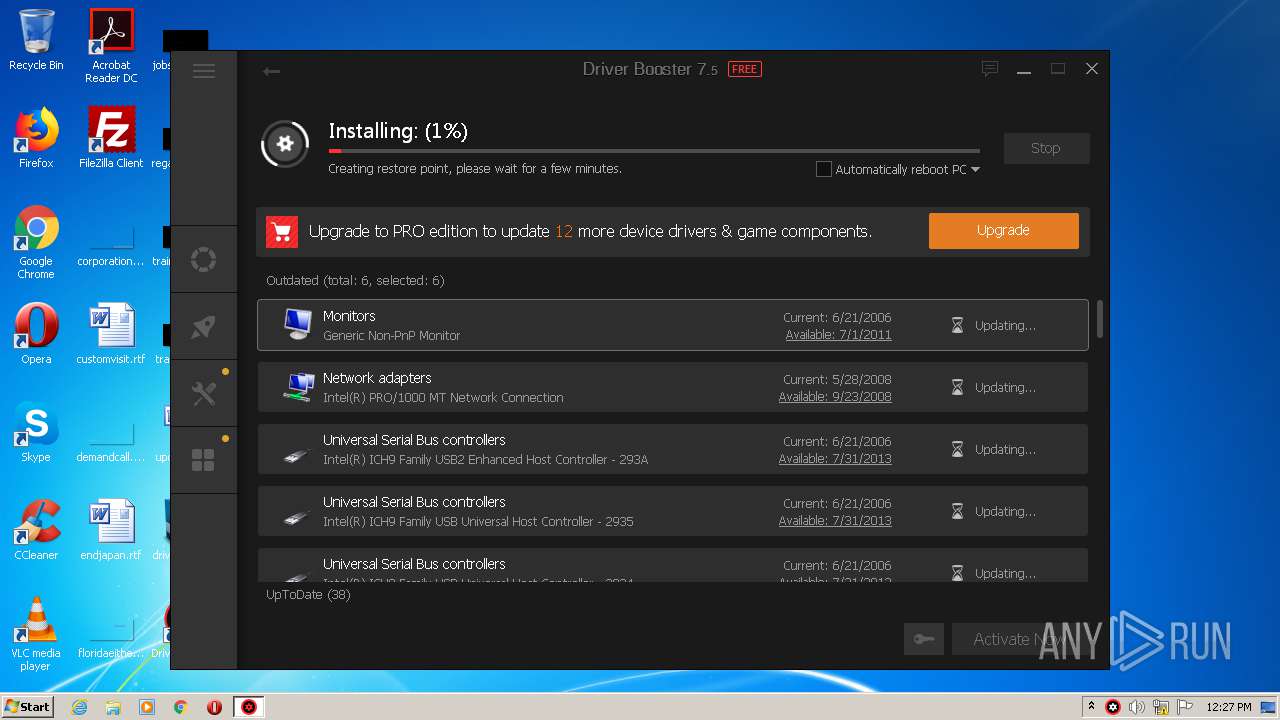Open Available 7/1/2011 link for Monitors
Viewport: 1280px width, 720px height.
point(838,335)
